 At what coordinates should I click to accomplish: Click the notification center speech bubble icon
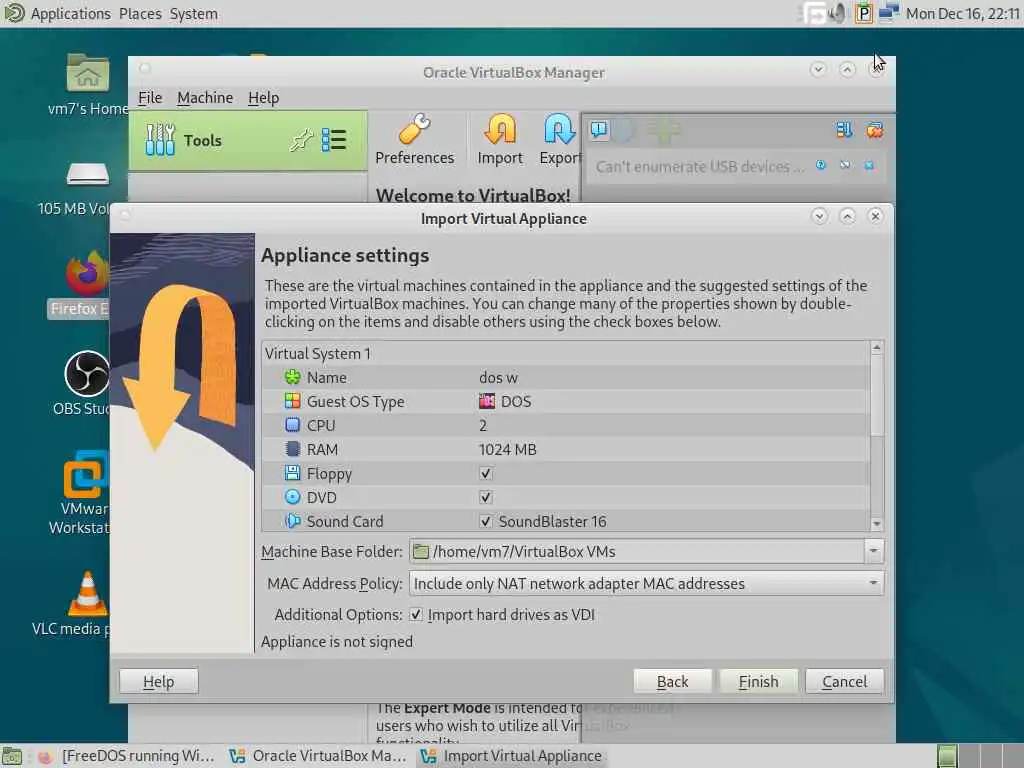[599, 129]
